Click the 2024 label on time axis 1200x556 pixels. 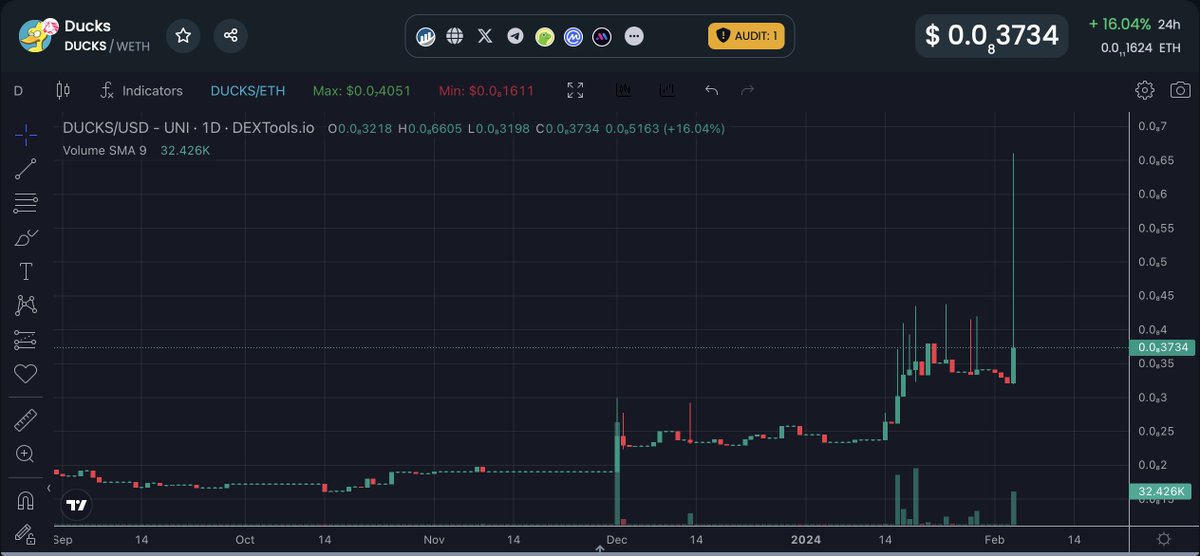pos(805,539)
